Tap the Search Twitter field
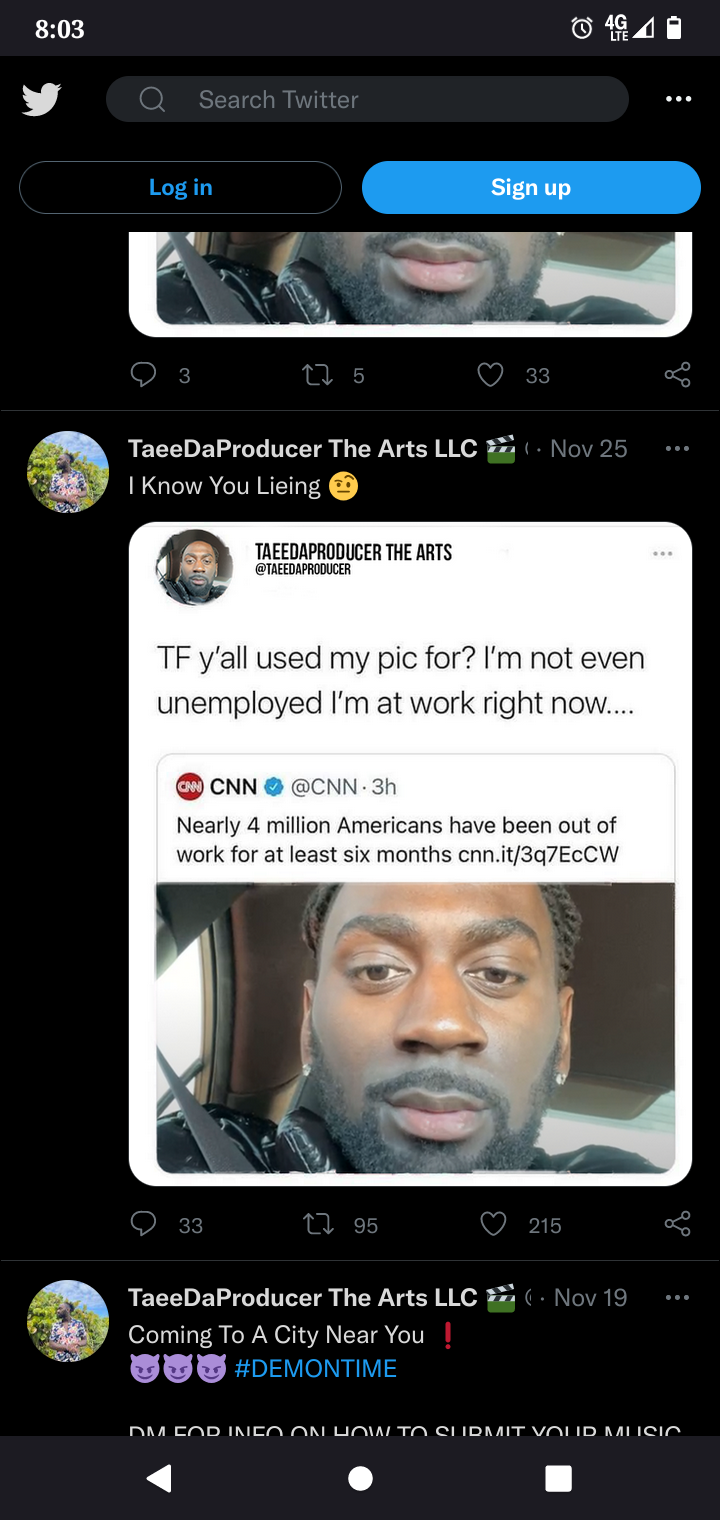 [367, 100]
